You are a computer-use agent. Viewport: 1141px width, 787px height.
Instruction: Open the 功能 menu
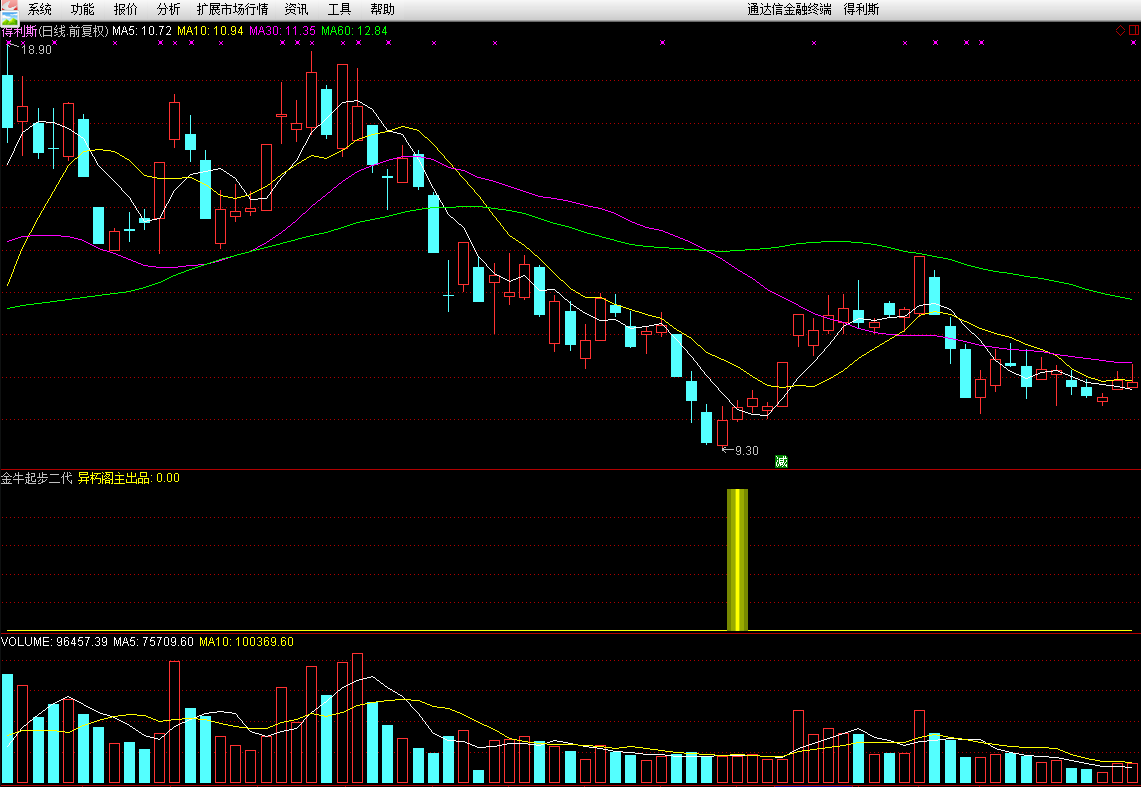tap(82, 9)
